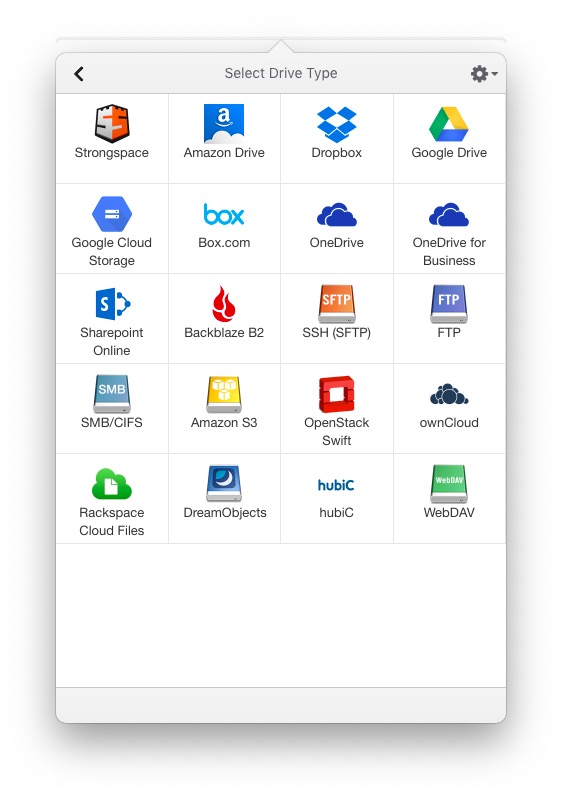This screenshot has width=562, height=797.
Task: Choose Google Cloud Storage hexagon icon
Action: [112, 214]
